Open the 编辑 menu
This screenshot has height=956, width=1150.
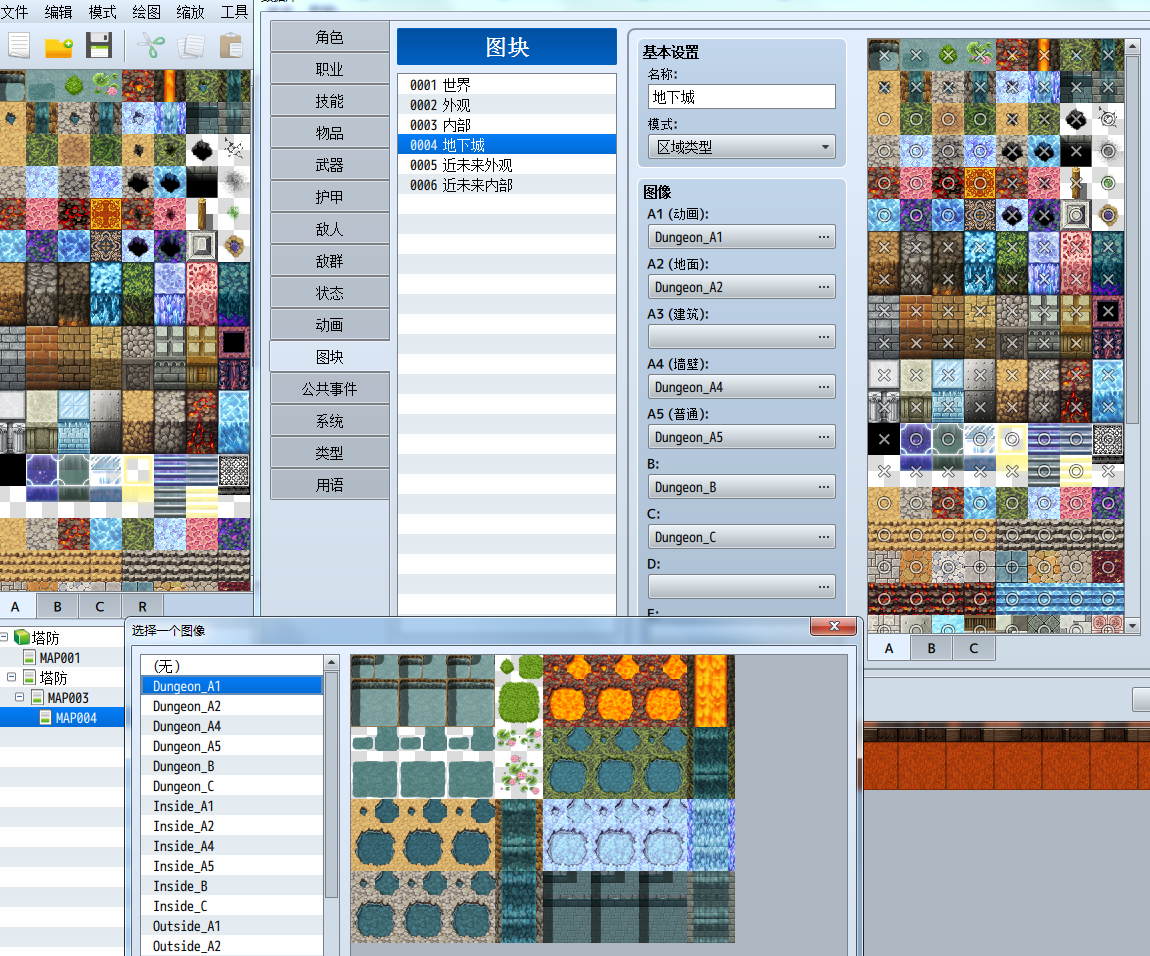[x=59, y=12]
